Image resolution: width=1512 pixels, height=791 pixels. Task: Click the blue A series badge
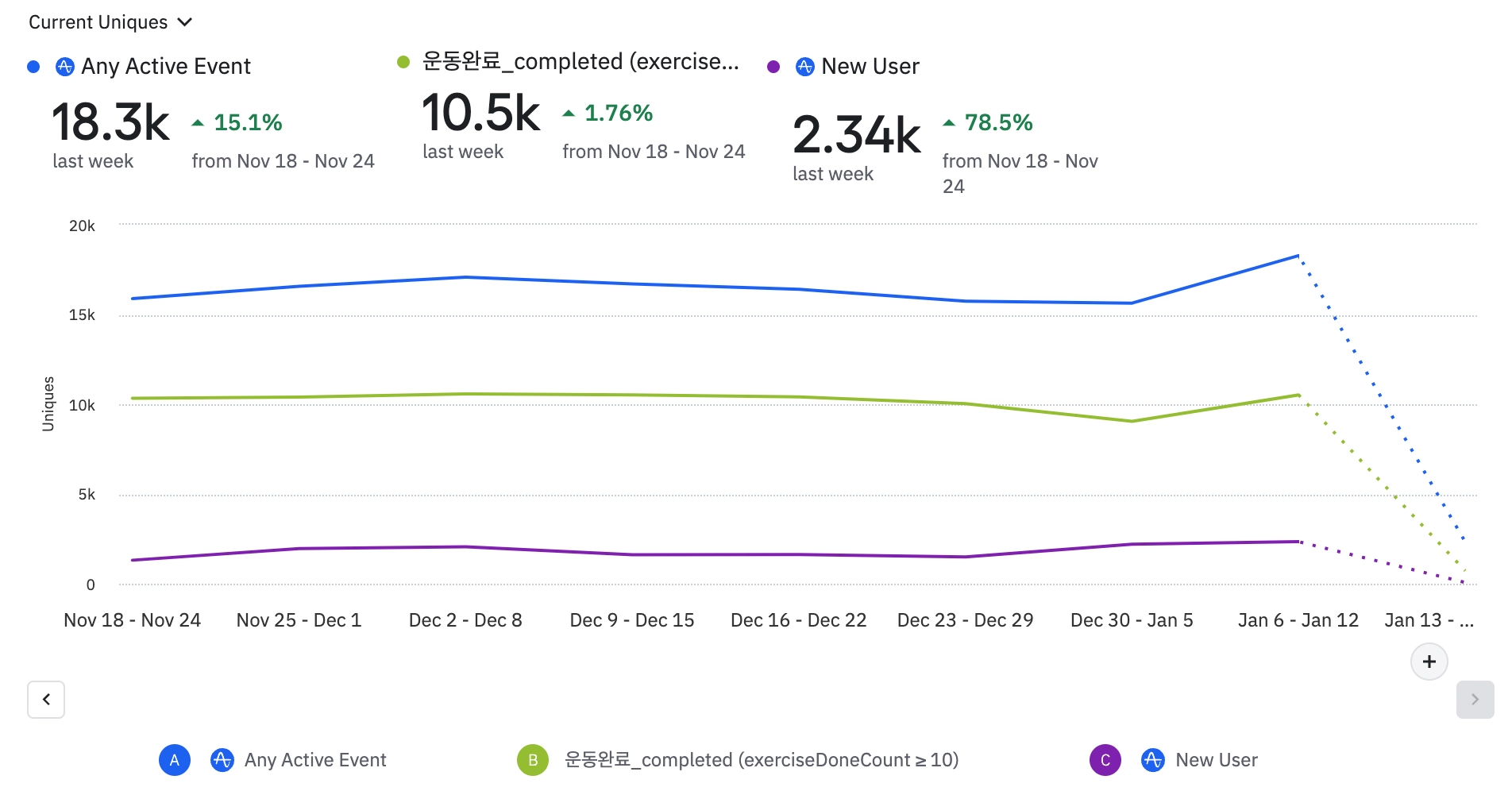point(175,760)
